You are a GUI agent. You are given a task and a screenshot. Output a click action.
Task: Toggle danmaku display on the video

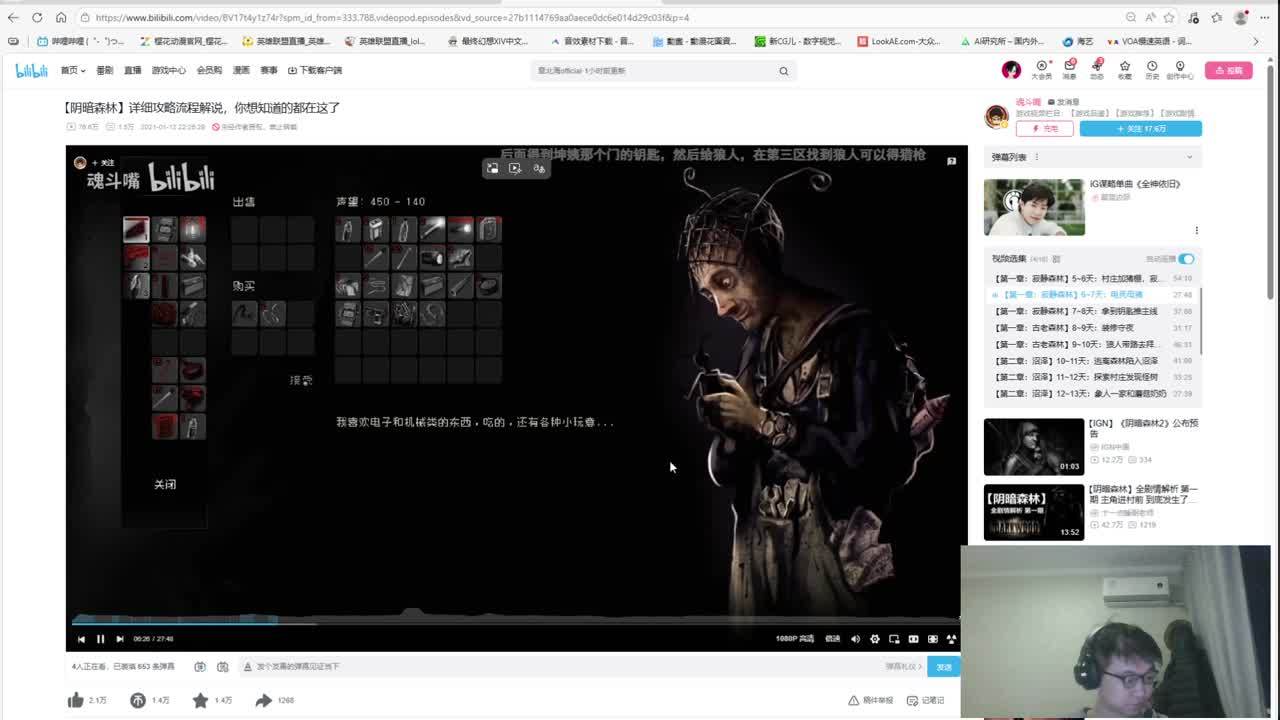click(x=200, y=666)
